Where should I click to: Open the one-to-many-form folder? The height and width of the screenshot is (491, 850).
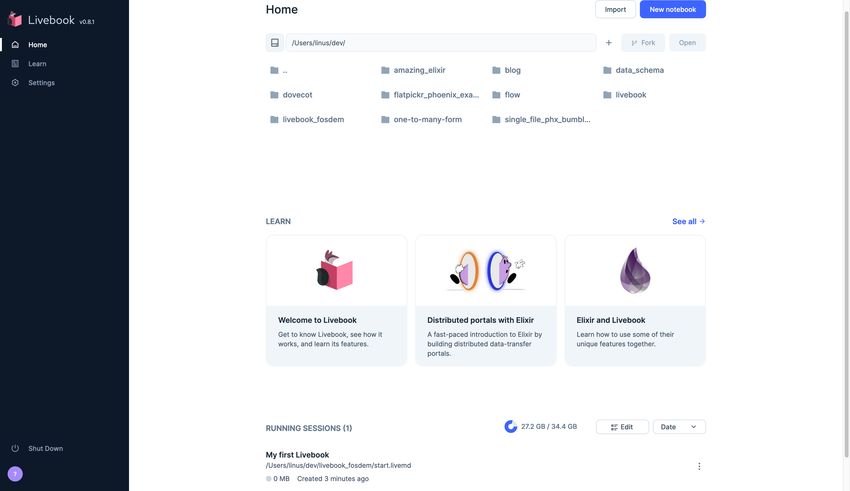[421, 119]
